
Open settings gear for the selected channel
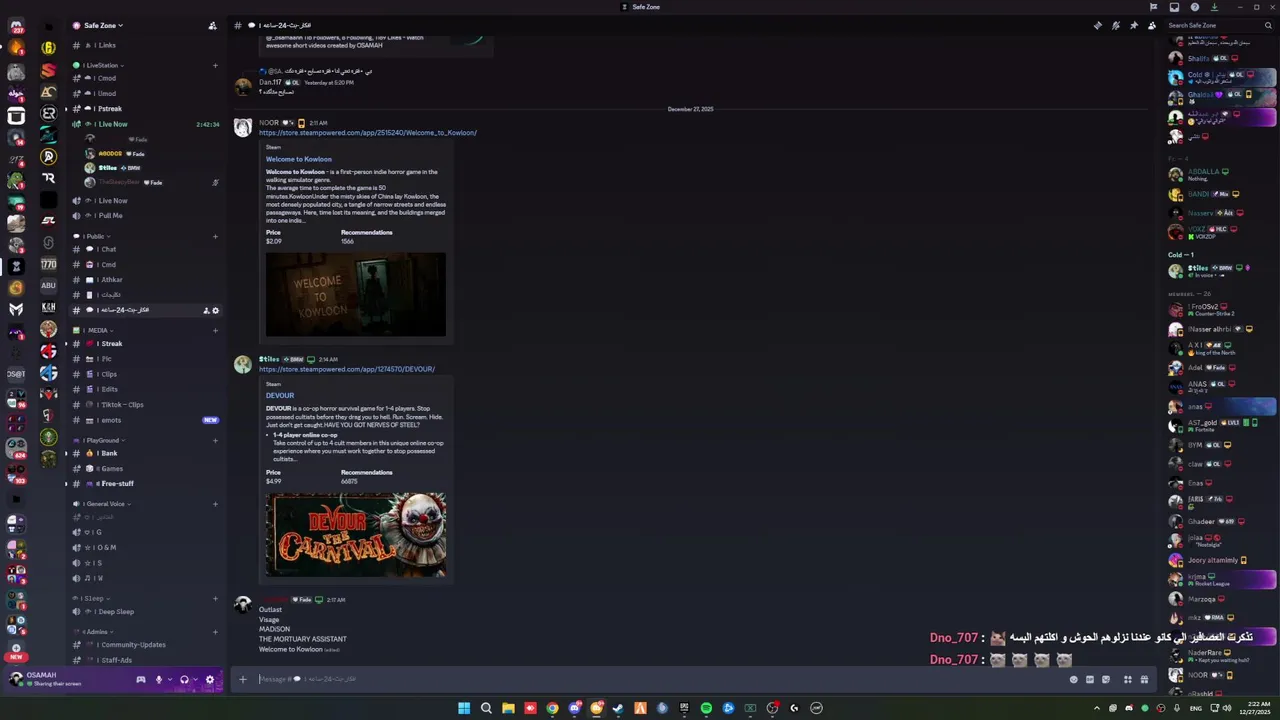(215, 310)
